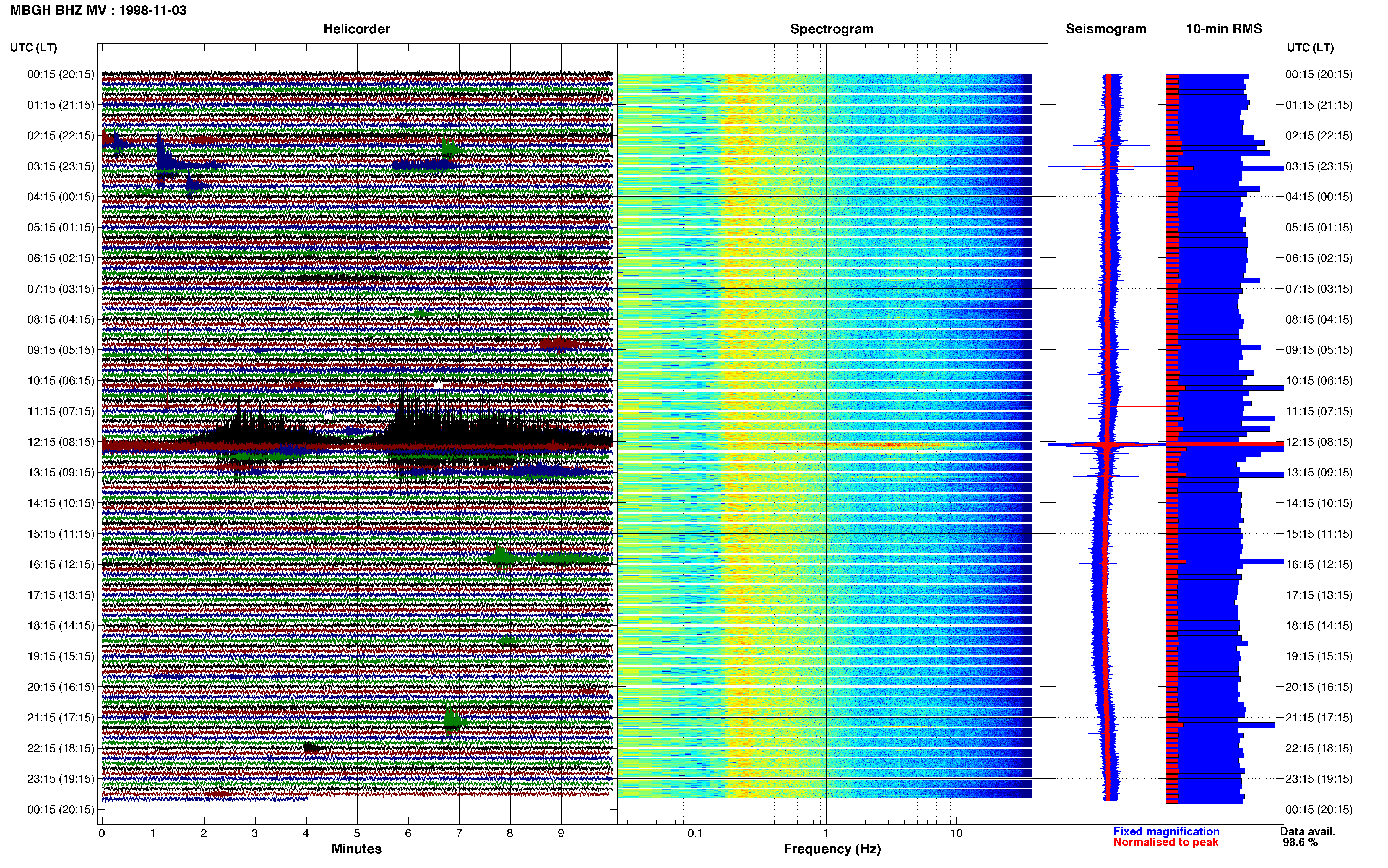
Task: Click the left time label '02:15 (22:15)'
Action: (60, 135)
